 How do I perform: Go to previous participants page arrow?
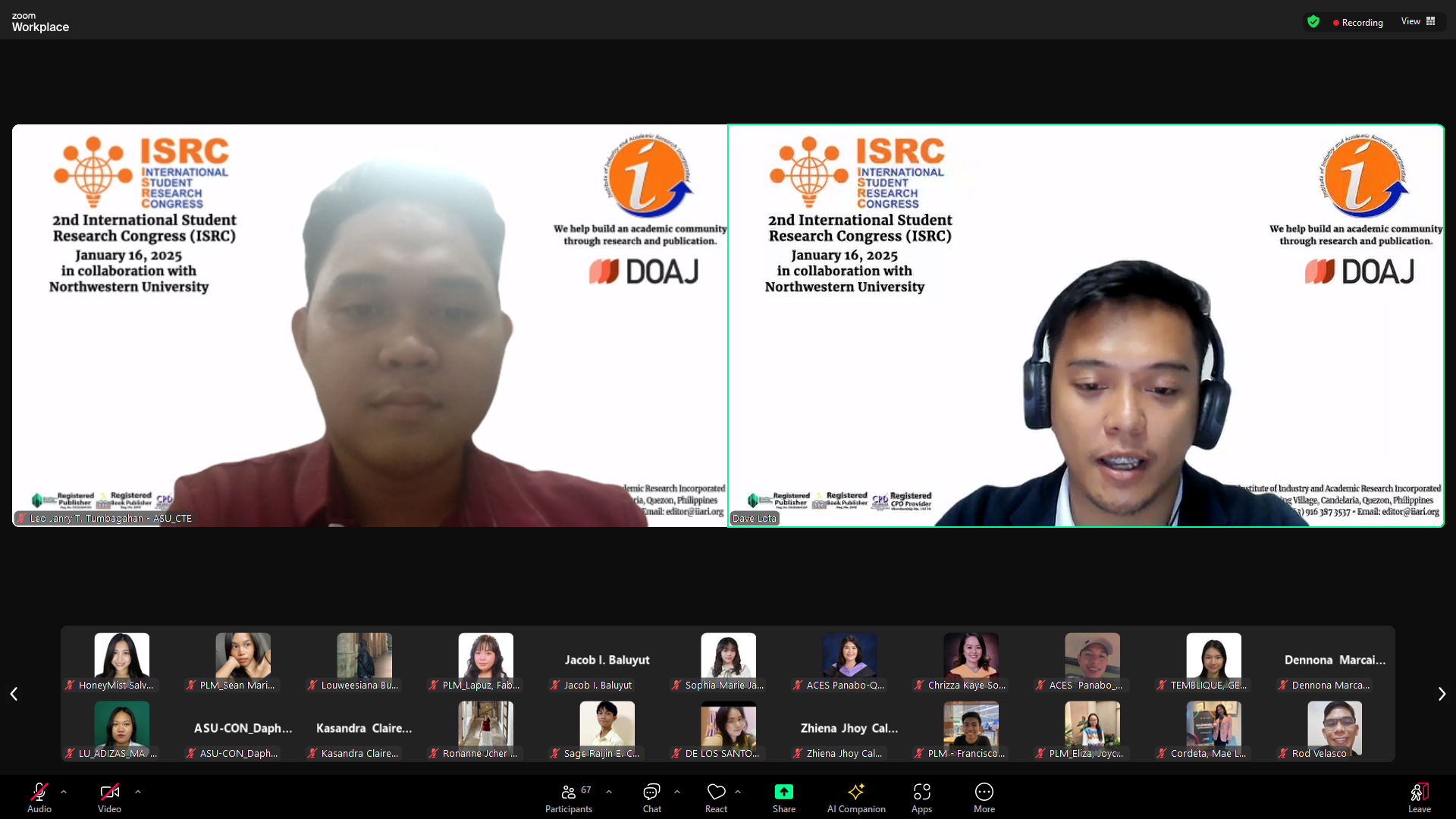coord(14,694)
